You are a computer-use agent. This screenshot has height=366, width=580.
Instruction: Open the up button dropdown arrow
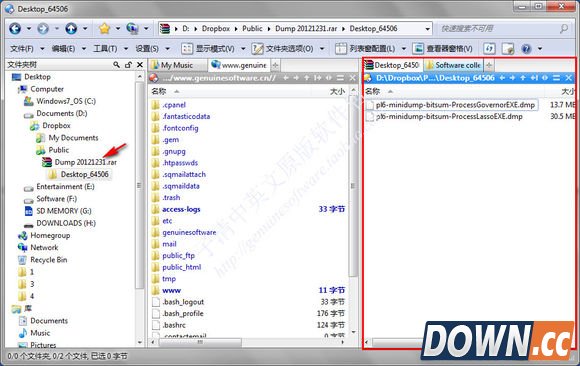(85, 28)
